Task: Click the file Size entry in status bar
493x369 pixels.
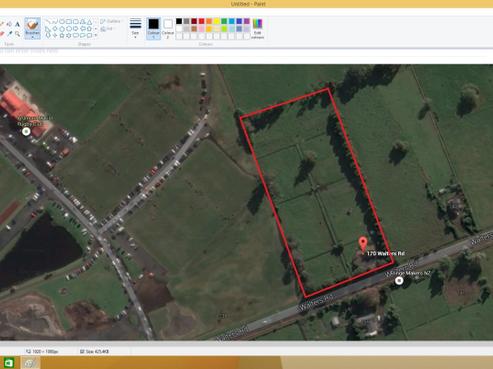Action: coord(95,351)
